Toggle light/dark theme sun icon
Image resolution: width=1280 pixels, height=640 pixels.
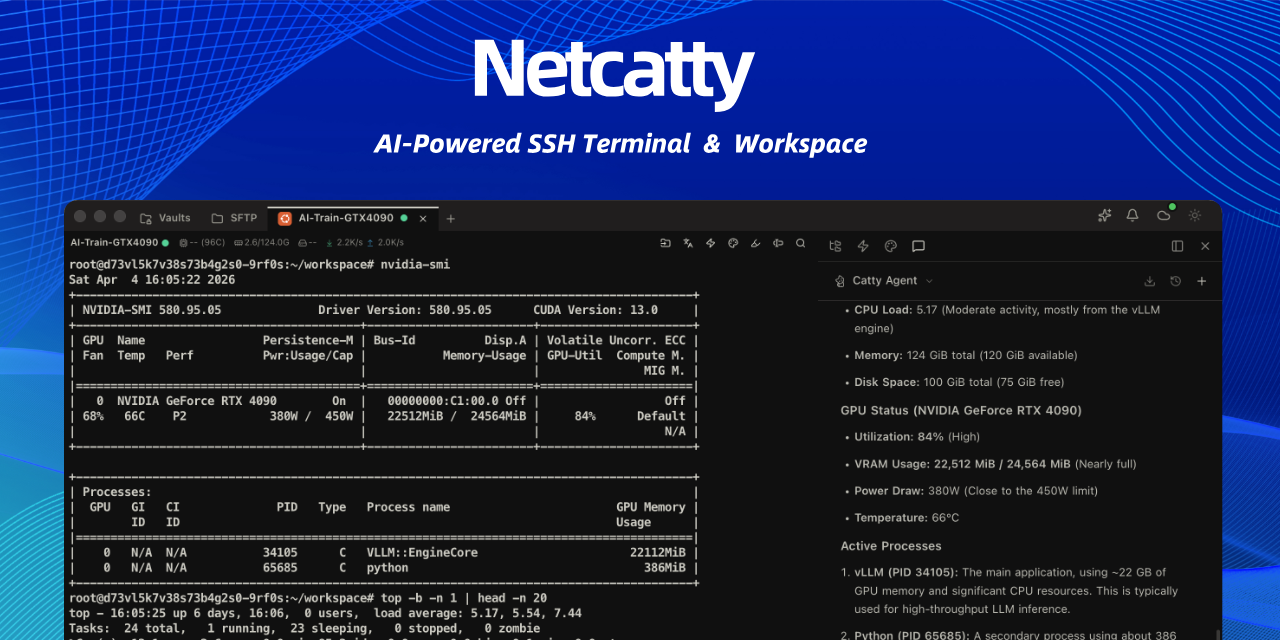[1194, 216]
